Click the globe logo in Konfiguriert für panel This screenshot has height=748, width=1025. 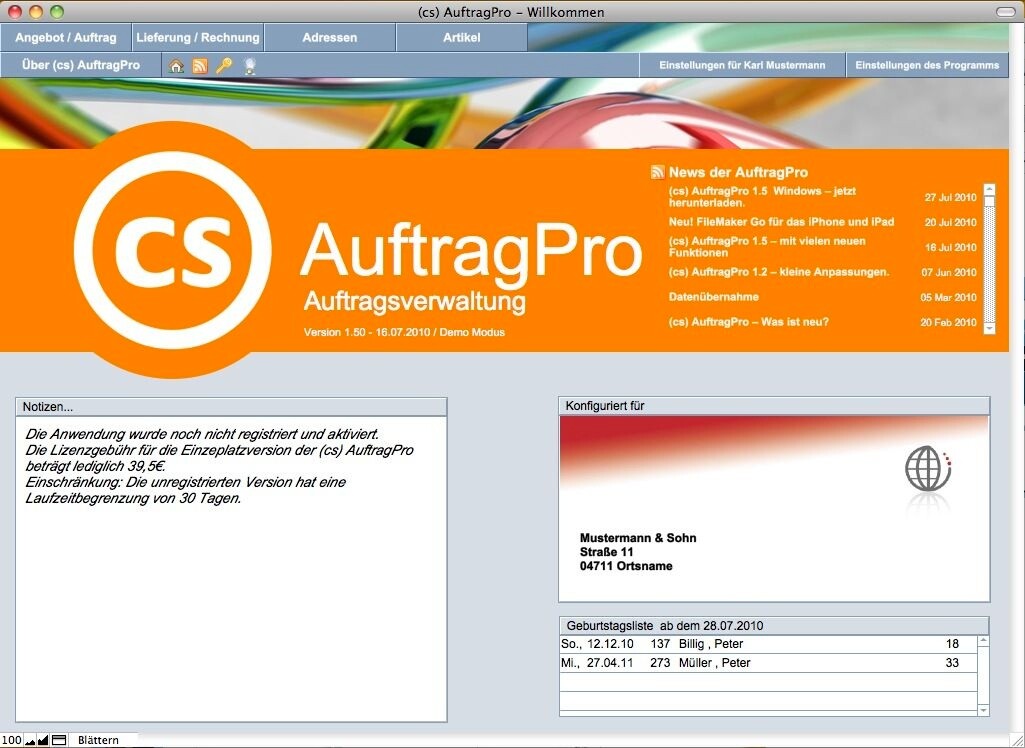pyautogui.click(x=928, y=468)
